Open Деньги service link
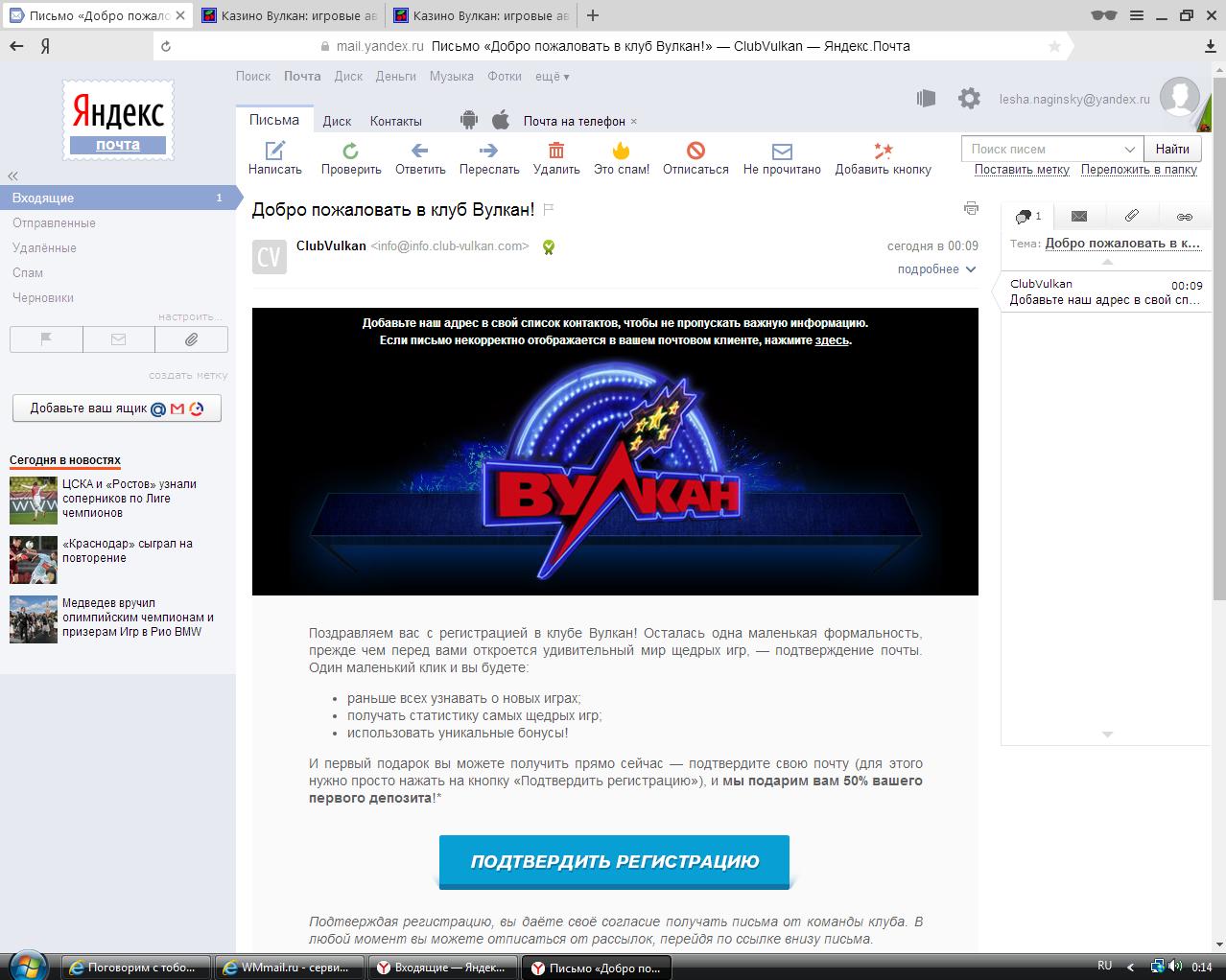 point(395,77)
